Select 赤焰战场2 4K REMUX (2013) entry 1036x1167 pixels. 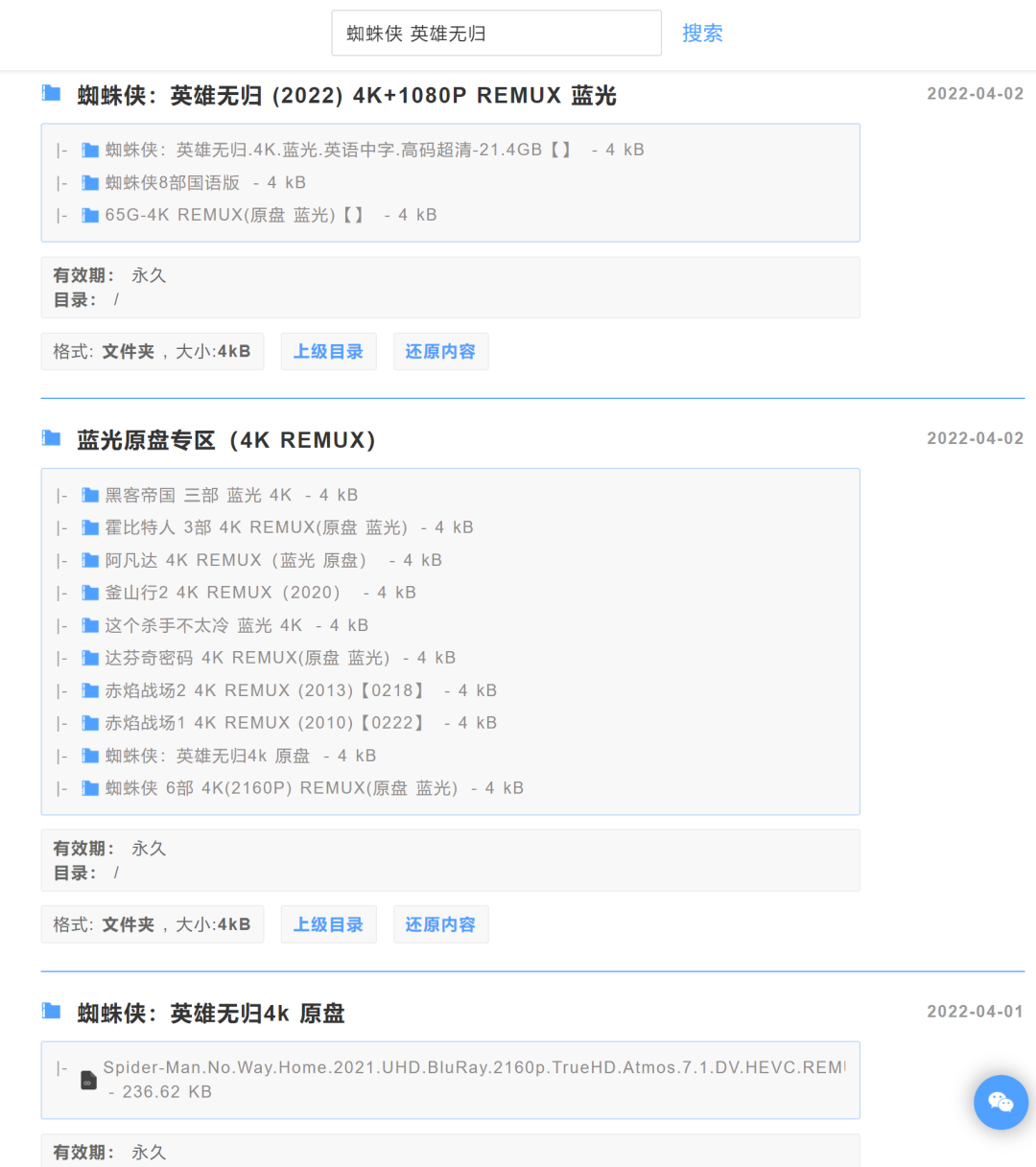pos(265,690)
